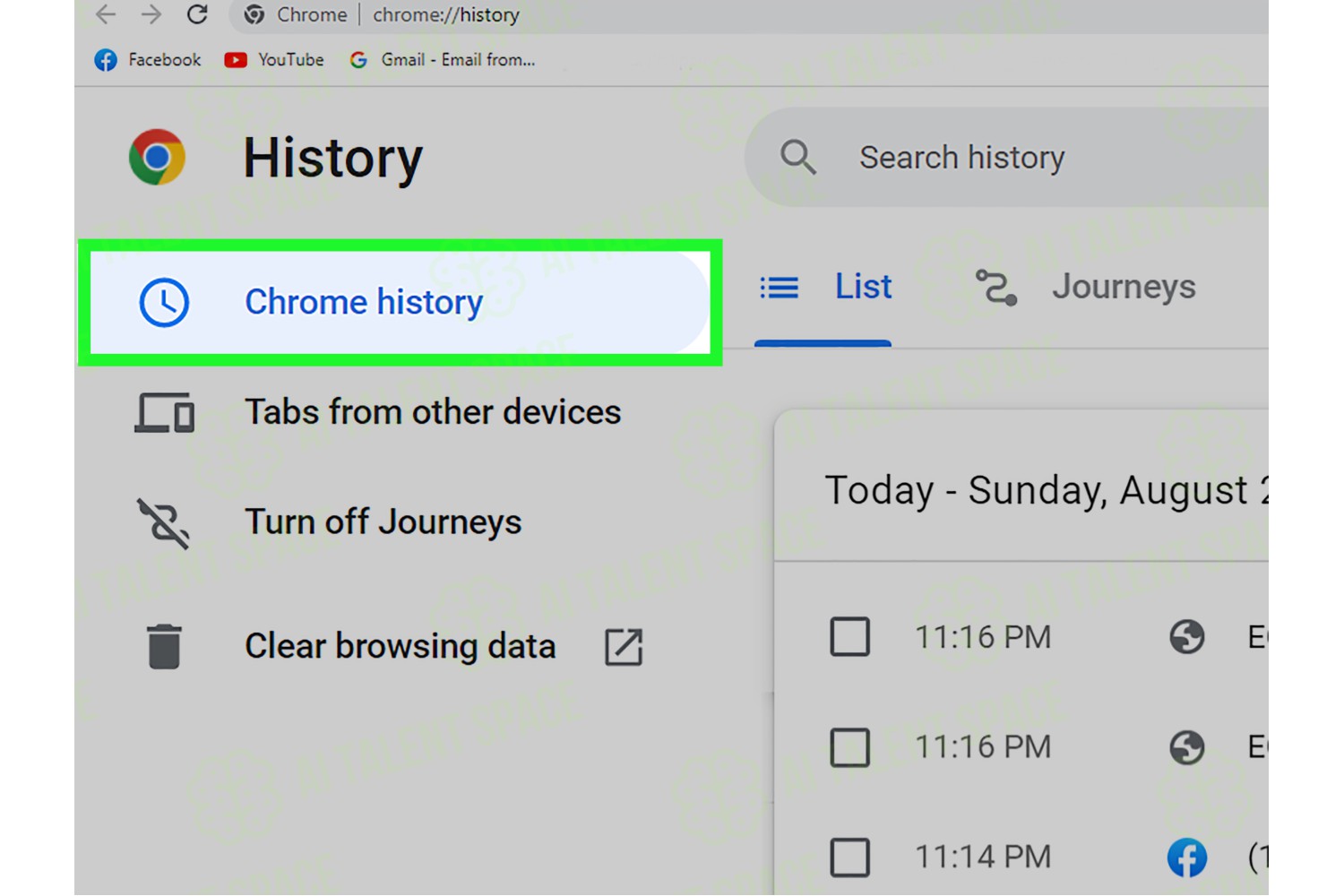This screenshot has height=896, width=1344.
Task: Click the crossed-out Journeys icon
Action: tap(164, 523)
